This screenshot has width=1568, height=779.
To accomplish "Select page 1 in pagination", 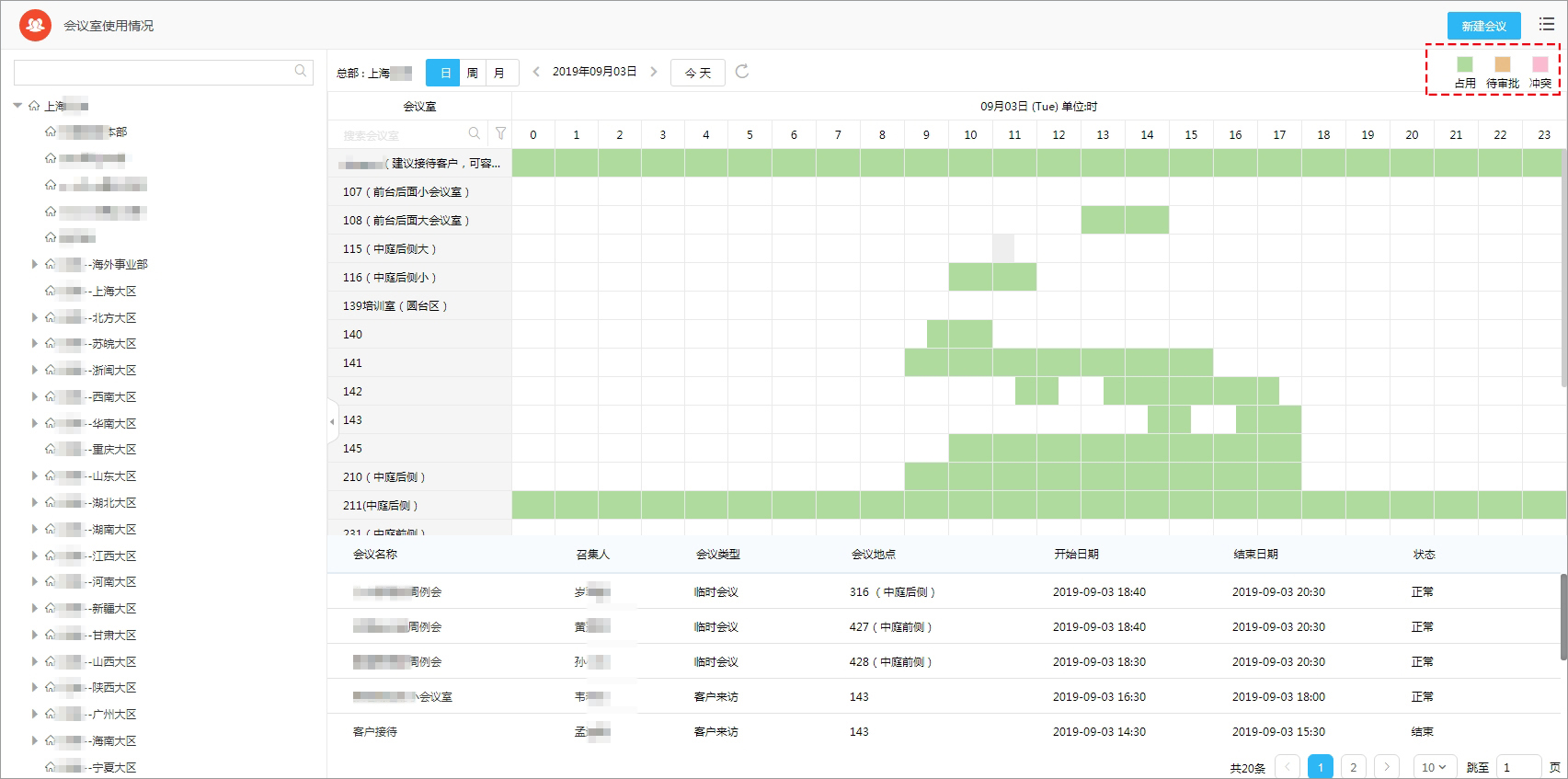I will point(1320,767).
